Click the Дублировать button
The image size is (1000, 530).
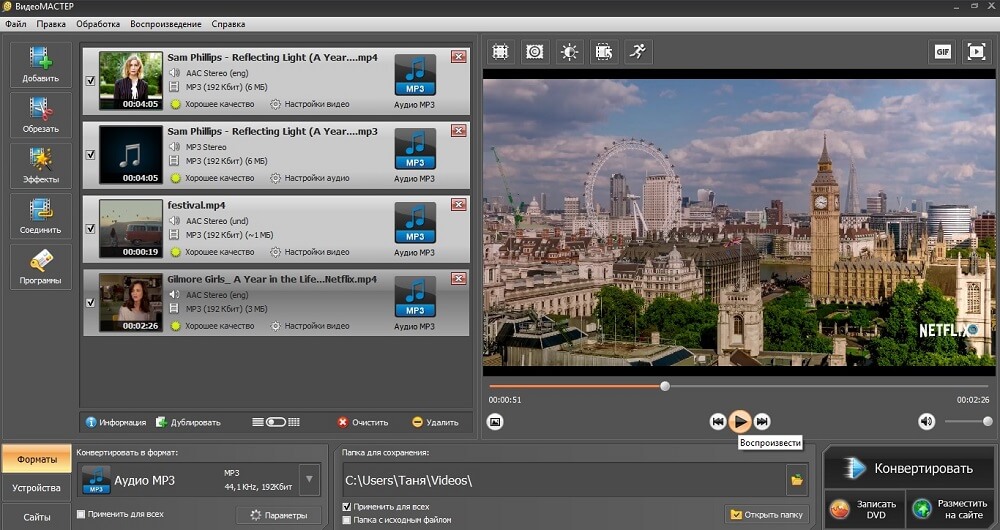pyautogui.click(x=189, y=422)
